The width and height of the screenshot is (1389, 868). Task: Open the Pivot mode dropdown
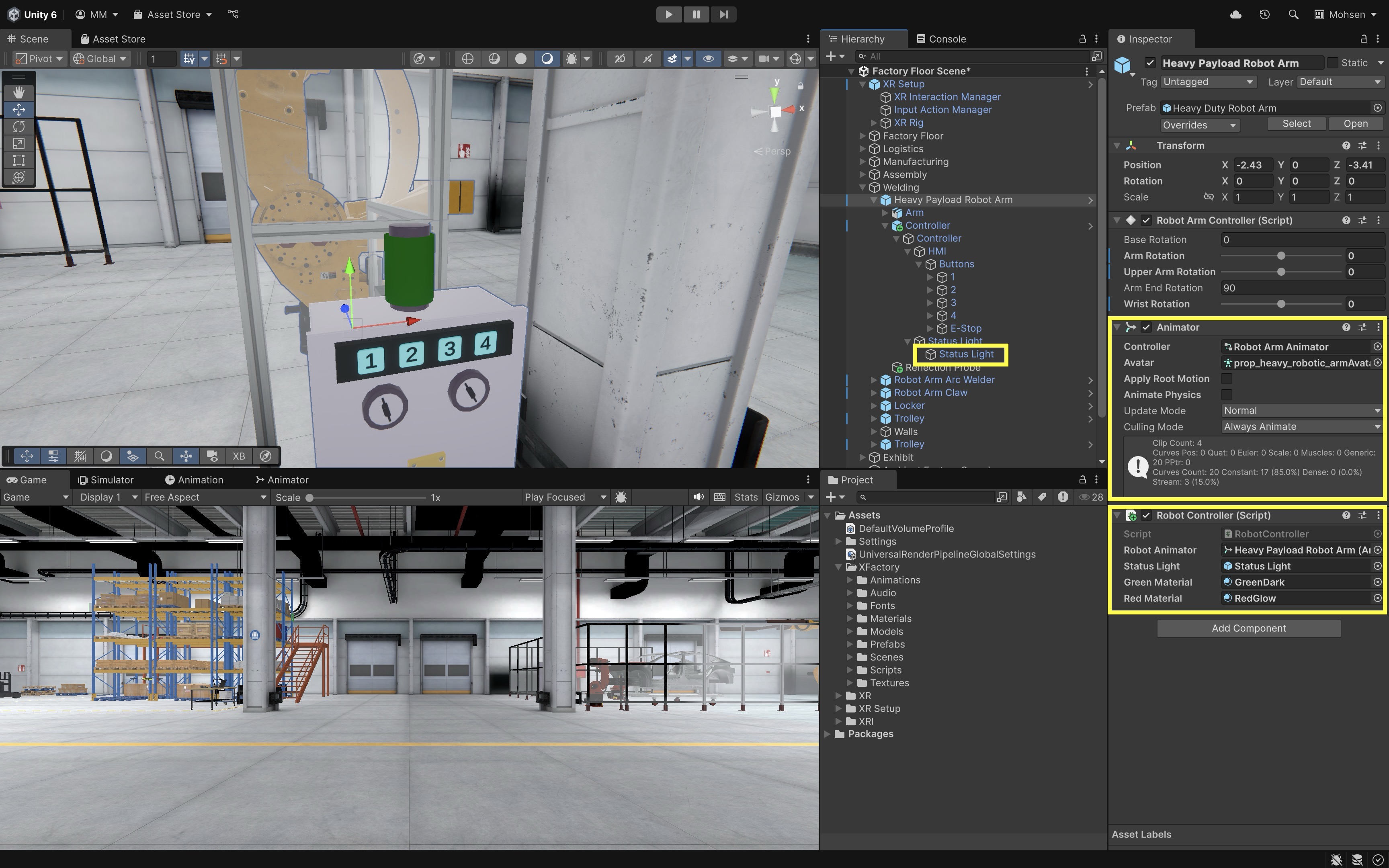pos(39,59)
